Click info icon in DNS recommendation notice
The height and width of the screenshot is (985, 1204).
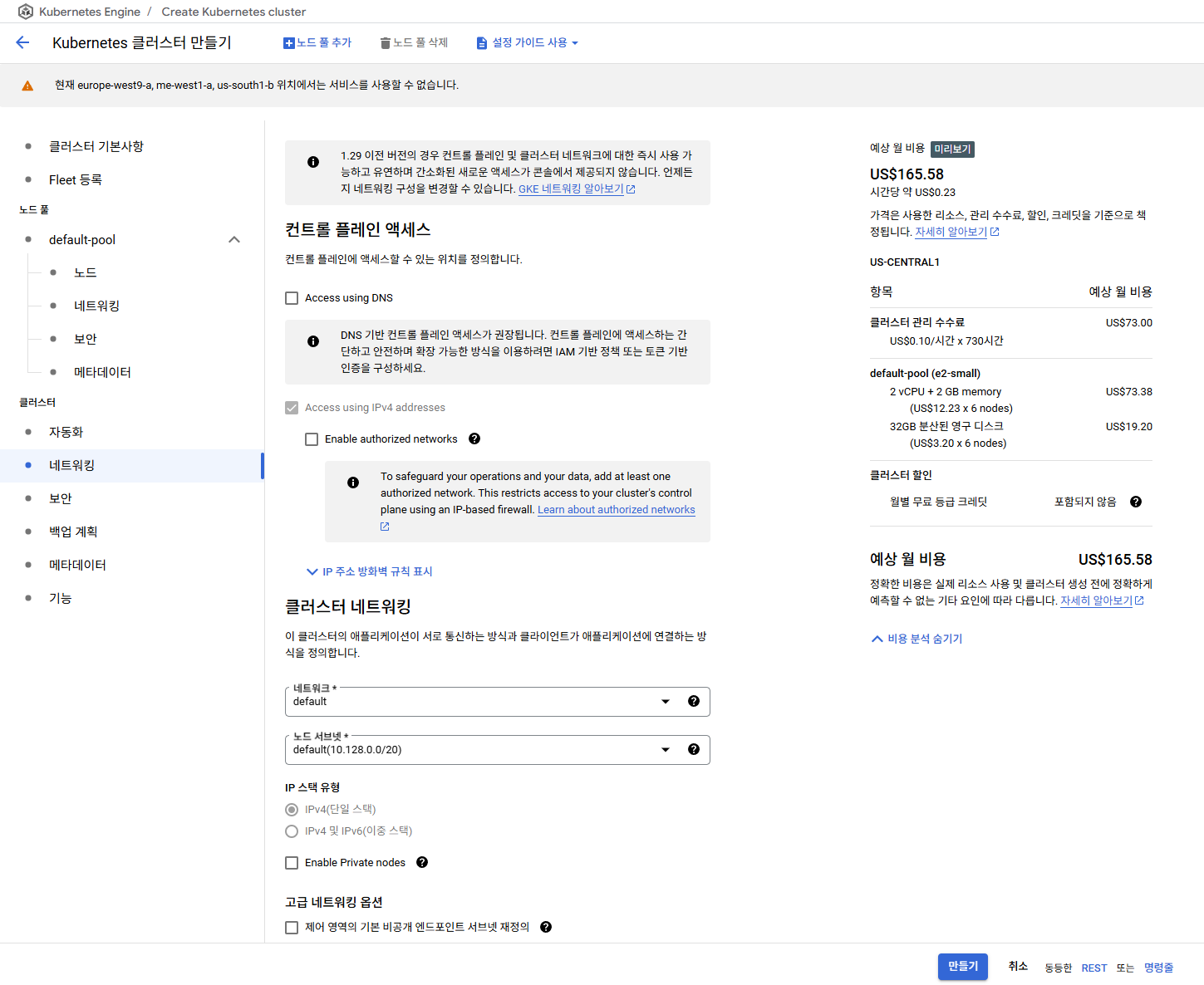coord(313,341)
